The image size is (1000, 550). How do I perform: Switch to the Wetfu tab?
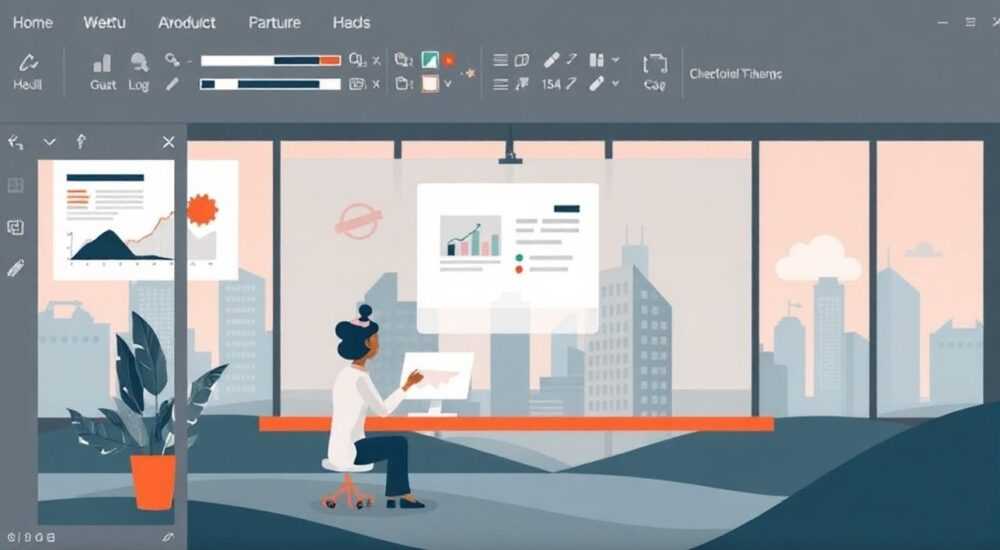point(105,22)
